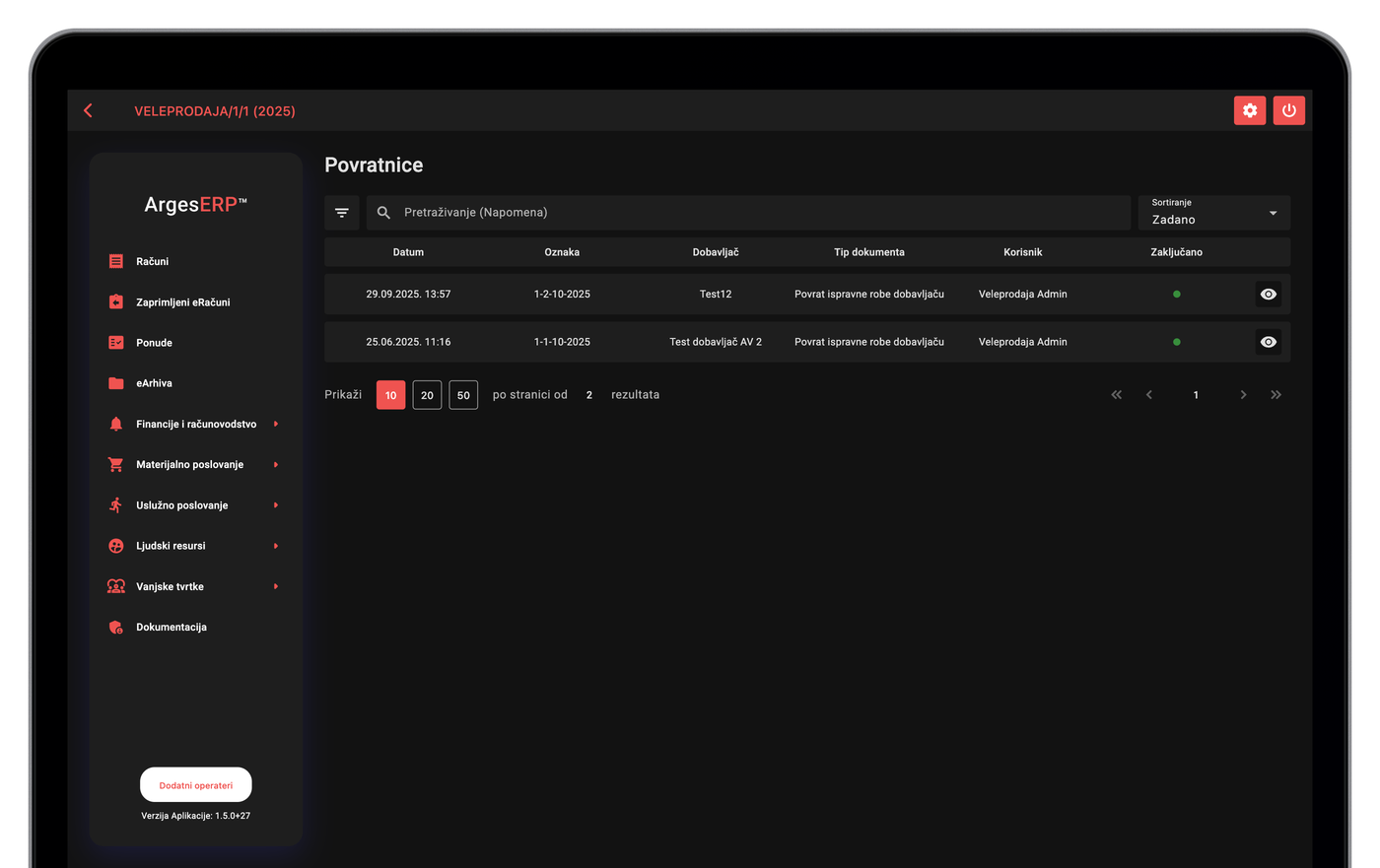This screenshot has height=868, width=1380.
Task: Go back using the red back arrow
Action: pyautogui.click(x=89, y=110)
